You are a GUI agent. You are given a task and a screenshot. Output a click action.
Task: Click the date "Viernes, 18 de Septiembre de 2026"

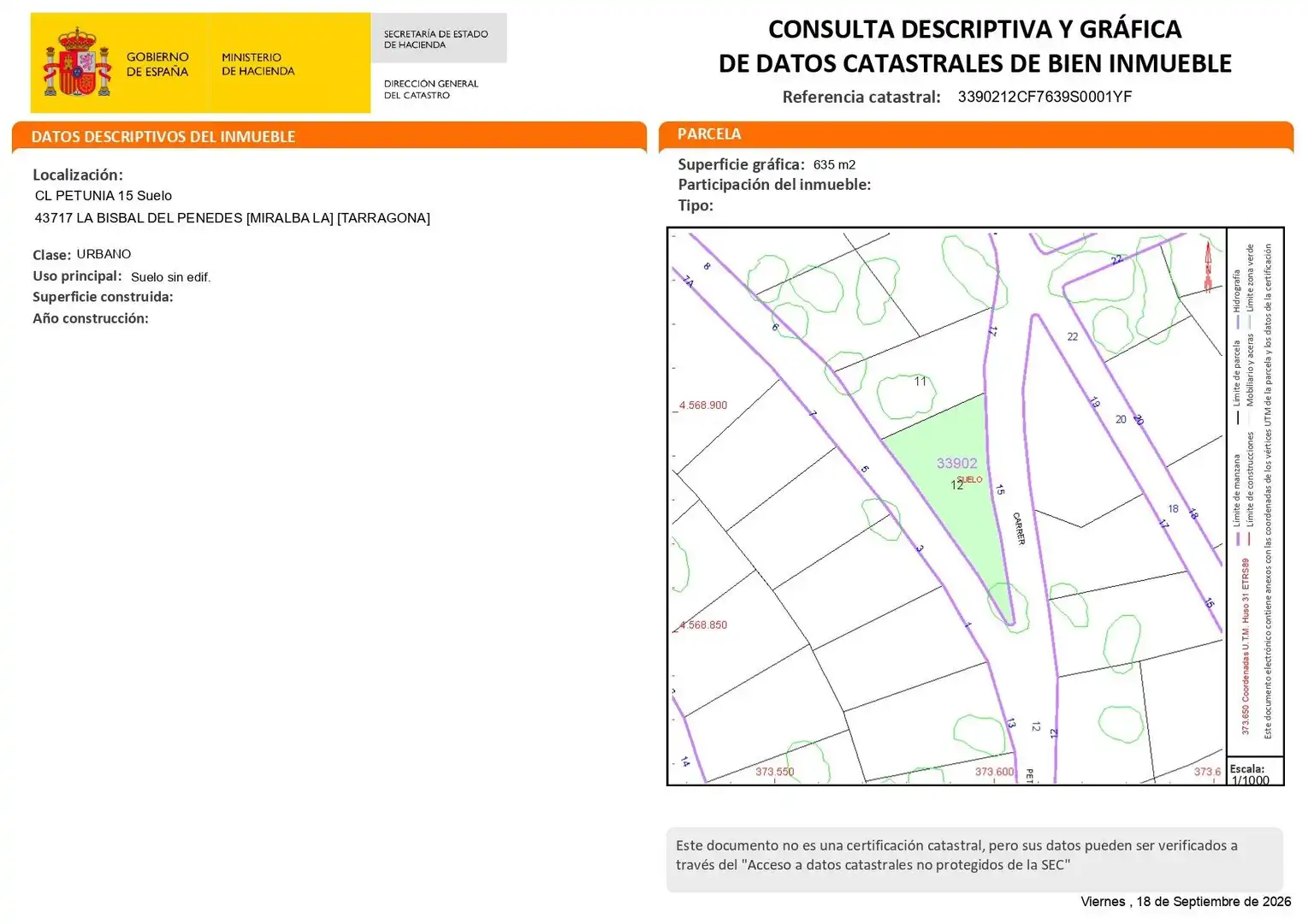point(1186,902)
